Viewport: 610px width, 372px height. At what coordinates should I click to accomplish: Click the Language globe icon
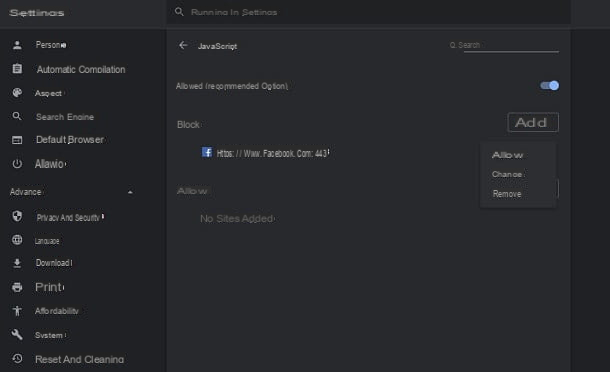pyautogui.click(x=17, y=240)
